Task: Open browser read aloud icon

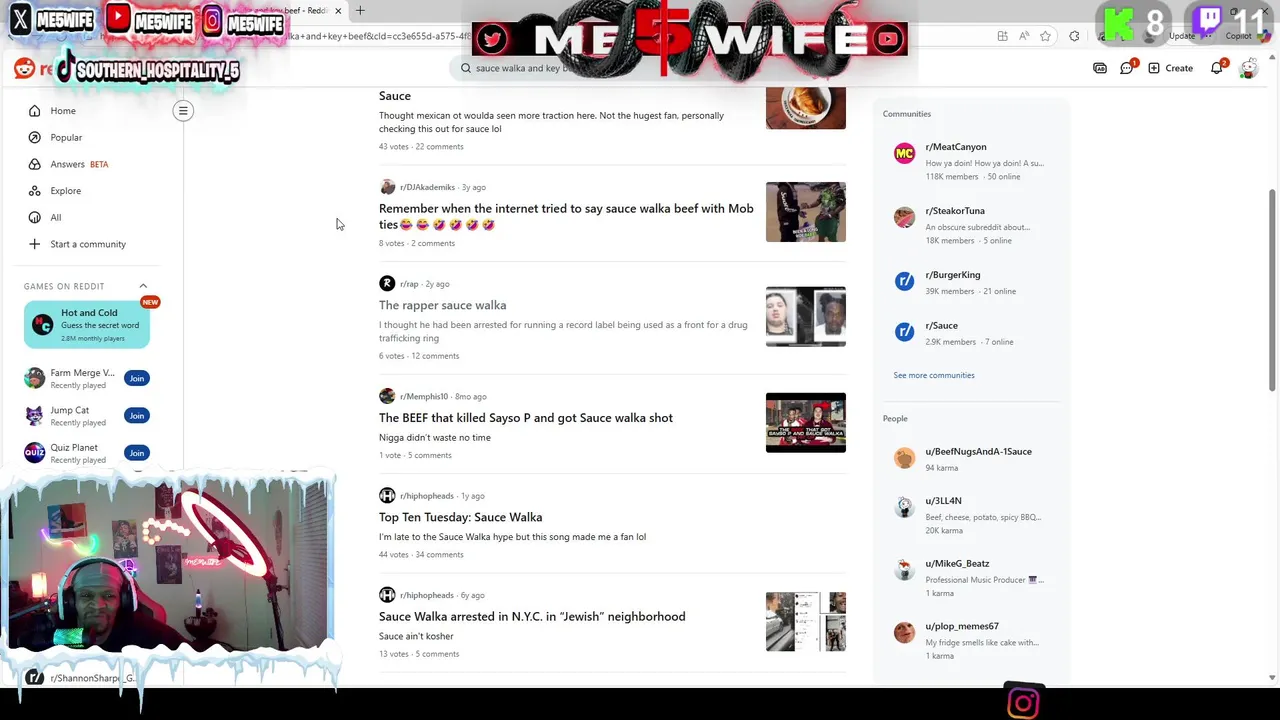Action: tap(1024, 36)
